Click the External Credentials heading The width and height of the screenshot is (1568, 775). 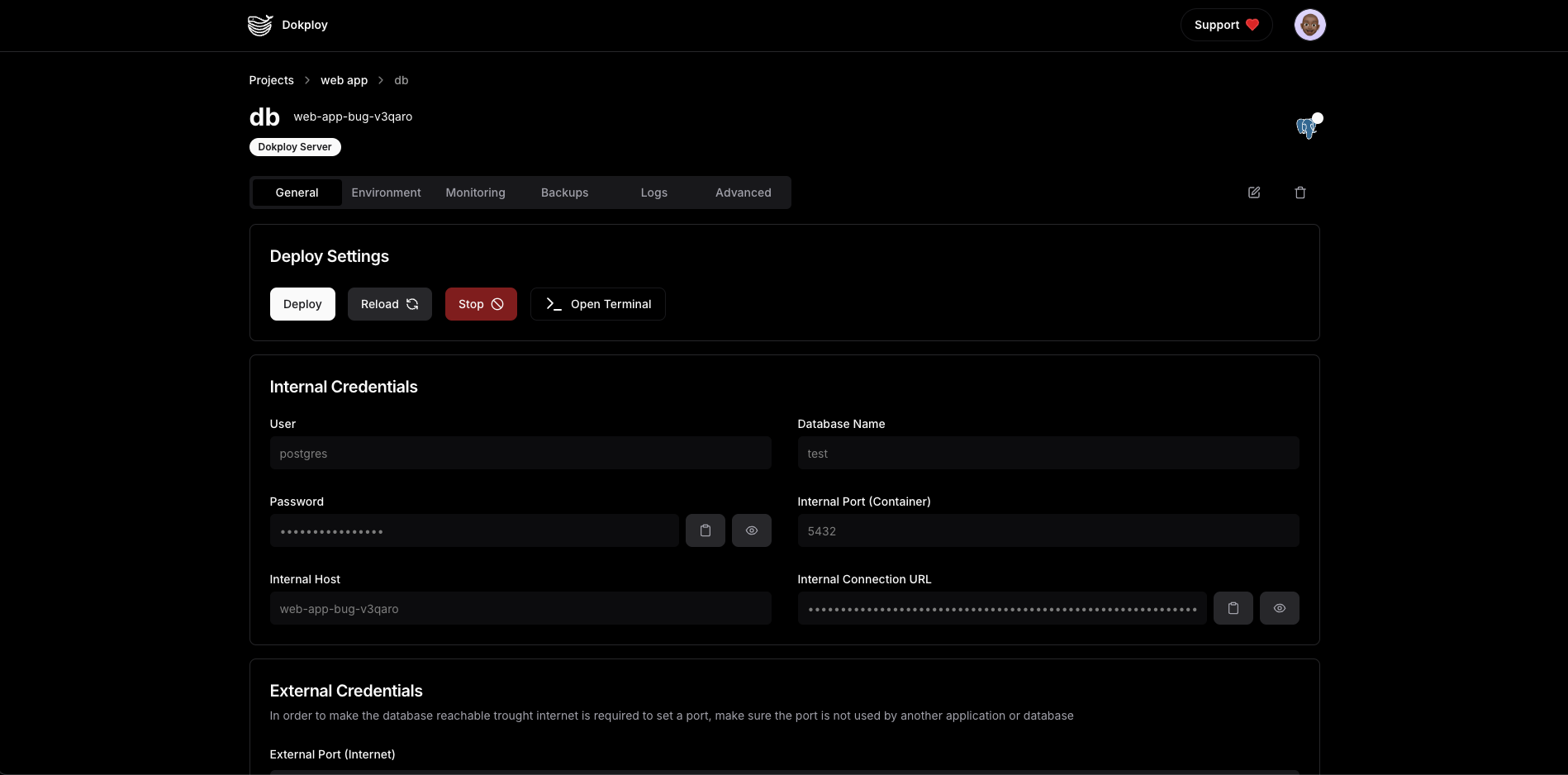[346, 691]
